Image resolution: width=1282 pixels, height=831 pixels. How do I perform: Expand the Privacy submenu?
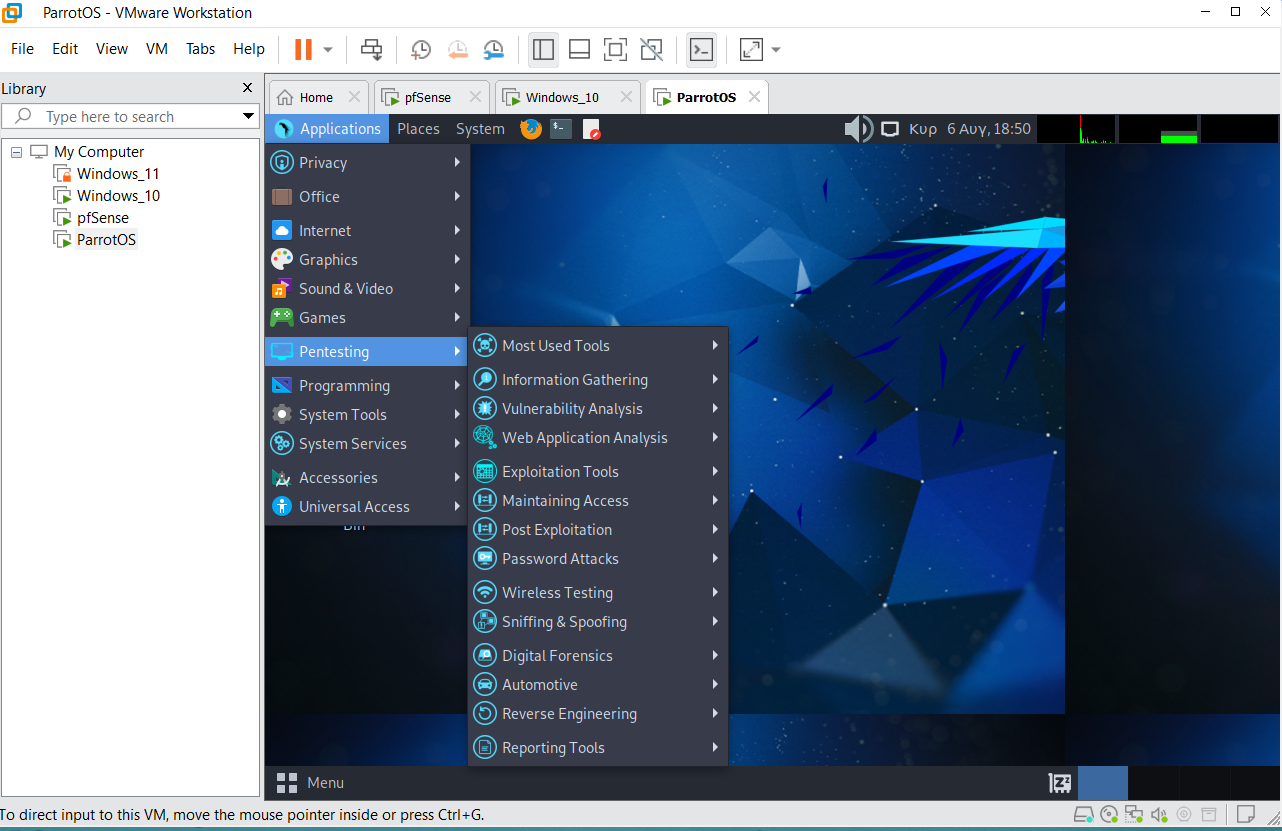367,162
